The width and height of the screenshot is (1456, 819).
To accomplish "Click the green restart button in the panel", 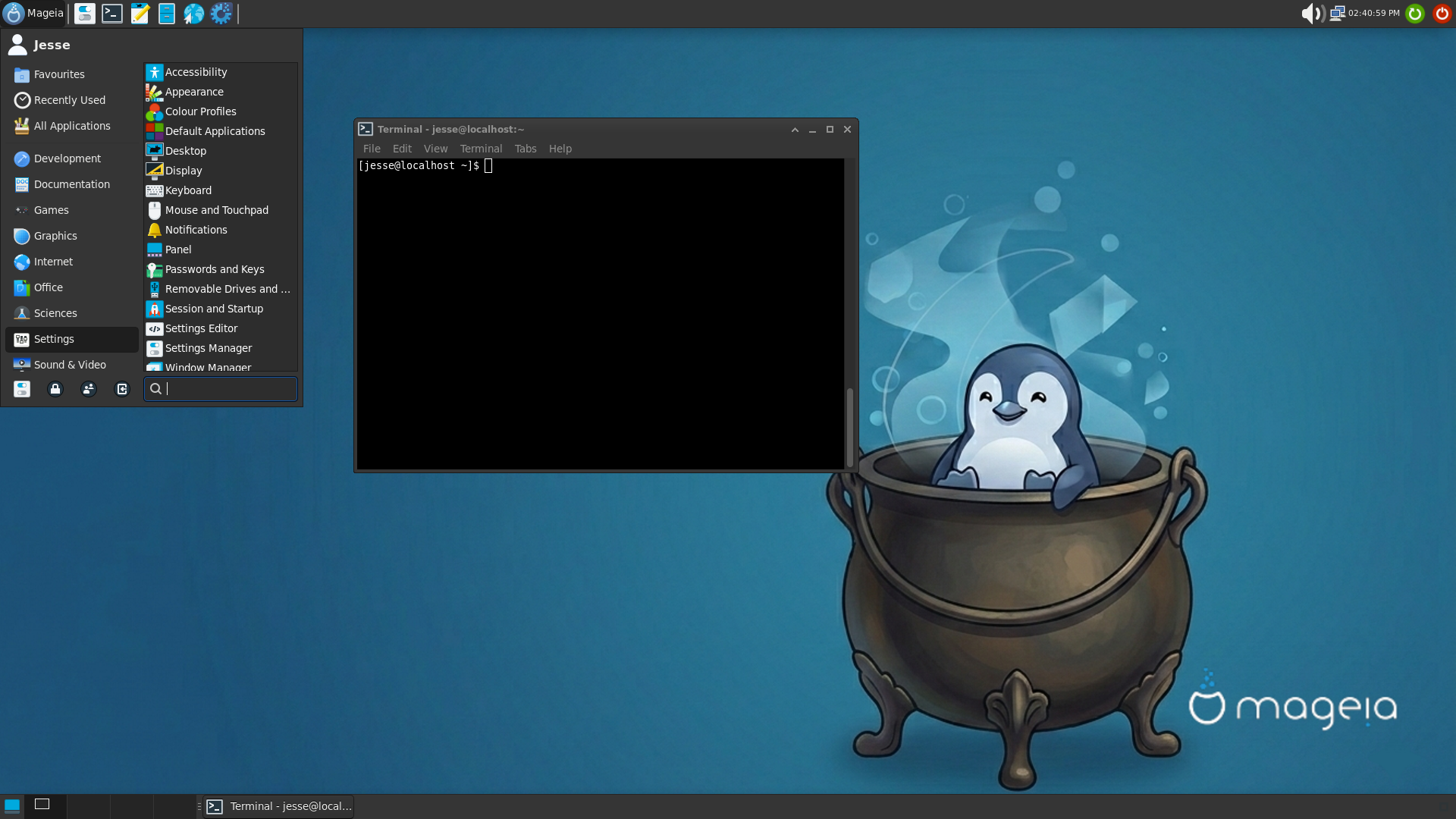I will (x=1415, y=13).
